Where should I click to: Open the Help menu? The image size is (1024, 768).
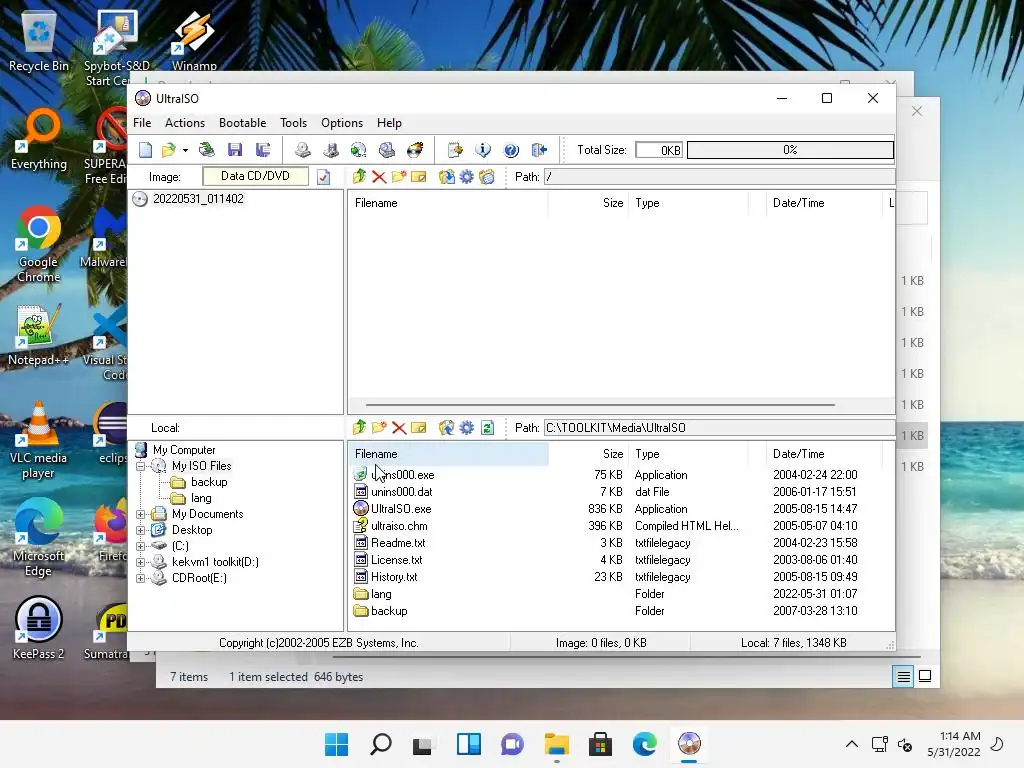[x=389, y=123]
